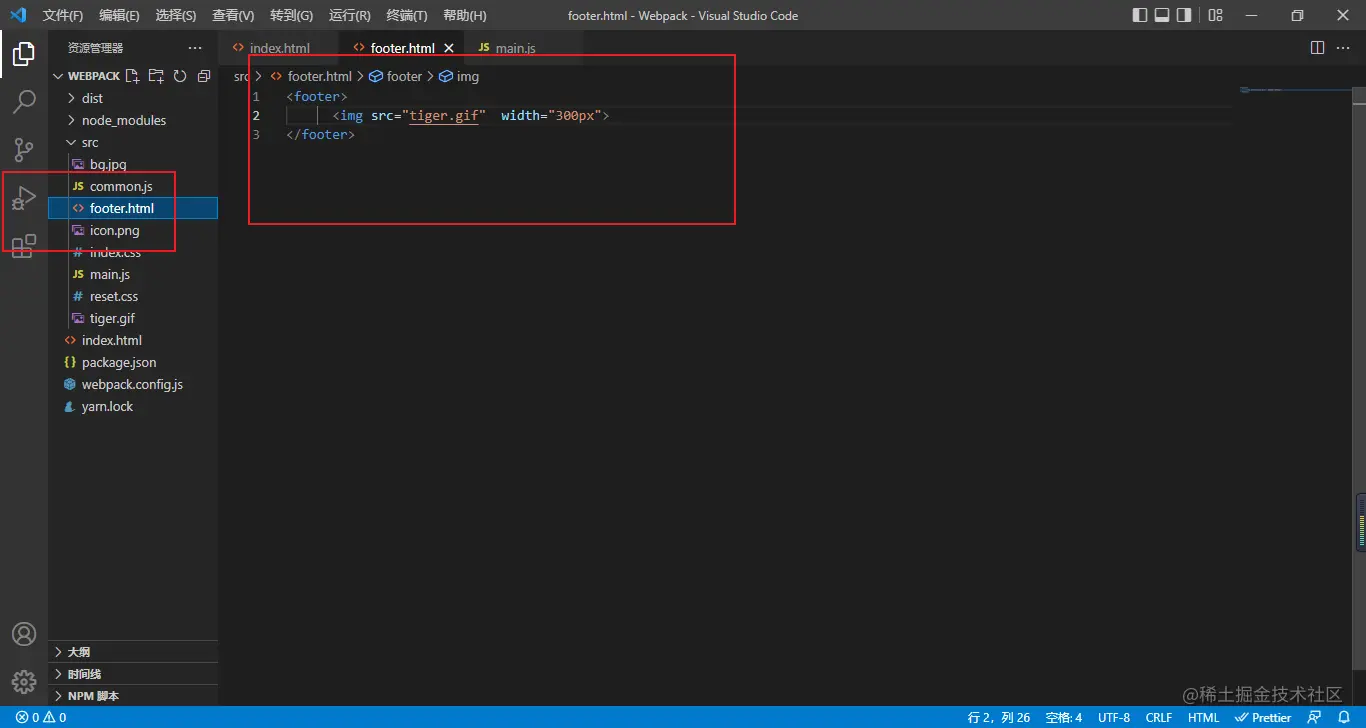Close the footer.html tab
Viewport: 1366px width, 728px height.
(449, 48)
